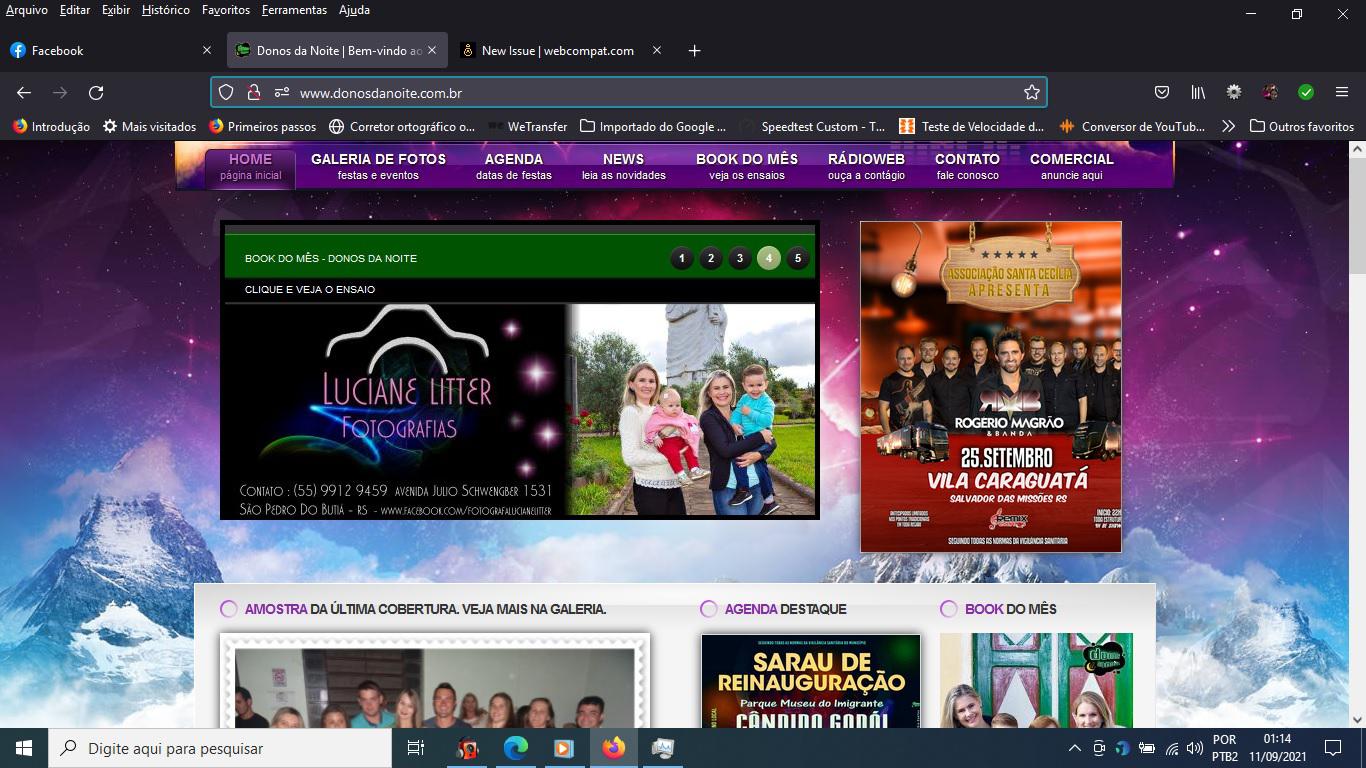Open the Introdução bookmark

pos(51,126)
